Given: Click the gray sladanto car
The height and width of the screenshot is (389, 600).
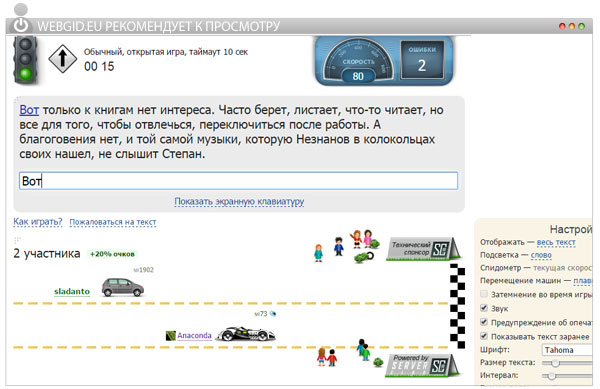Looking at the screenshot, I should [122, 287].
